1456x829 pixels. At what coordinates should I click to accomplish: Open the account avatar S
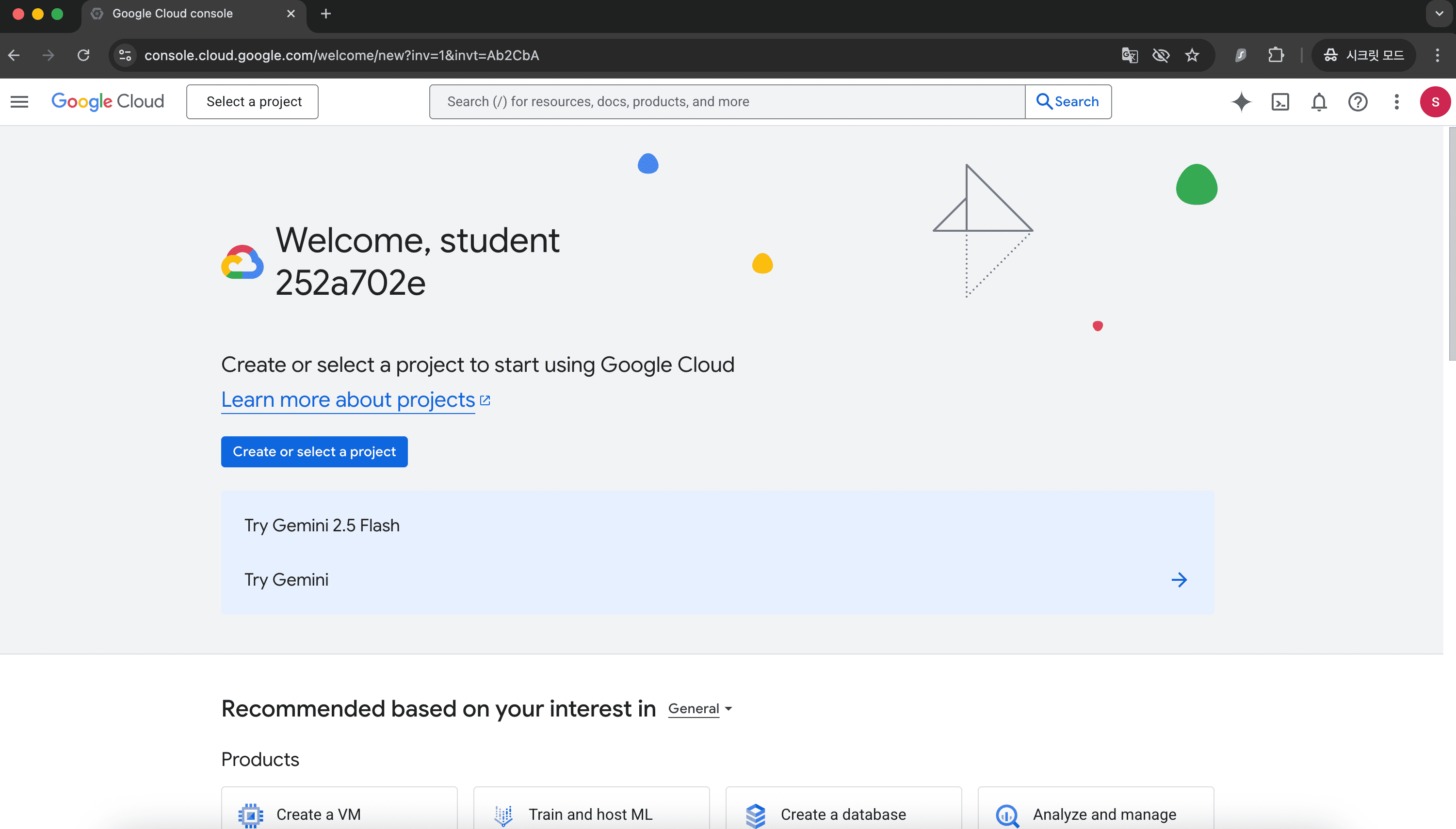pyautogui.click(x=1435, y=101)
